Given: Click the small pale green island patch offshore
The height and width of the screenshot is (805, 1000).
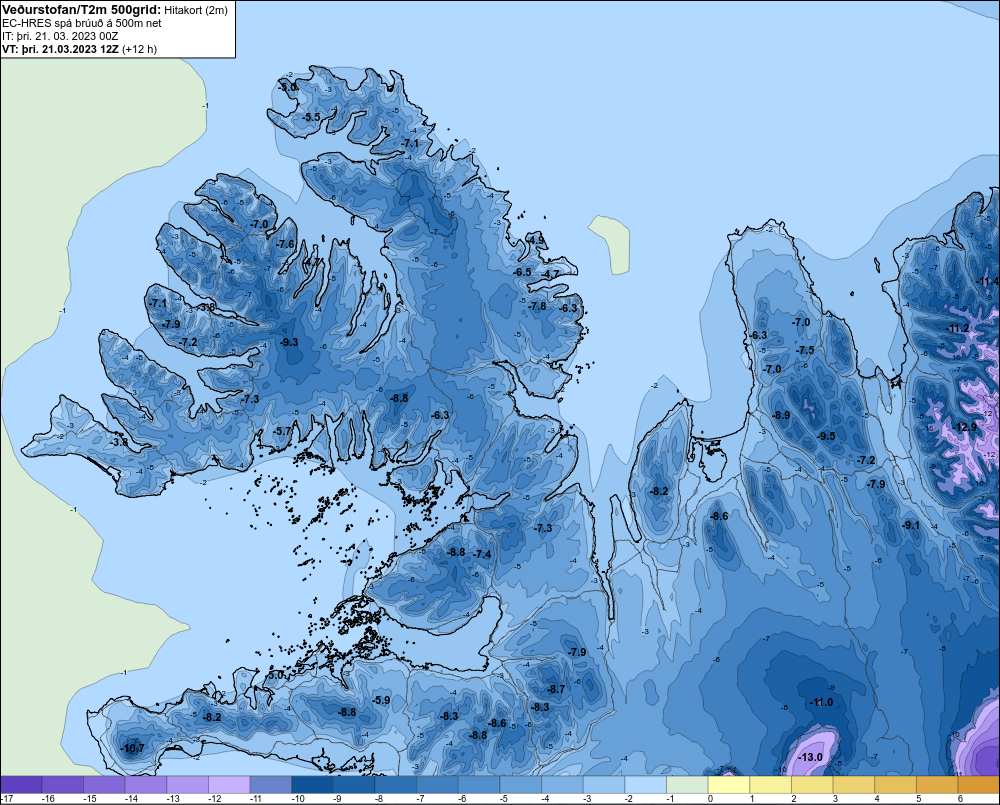Looking at the screenshot, I should tap(610, 244).
